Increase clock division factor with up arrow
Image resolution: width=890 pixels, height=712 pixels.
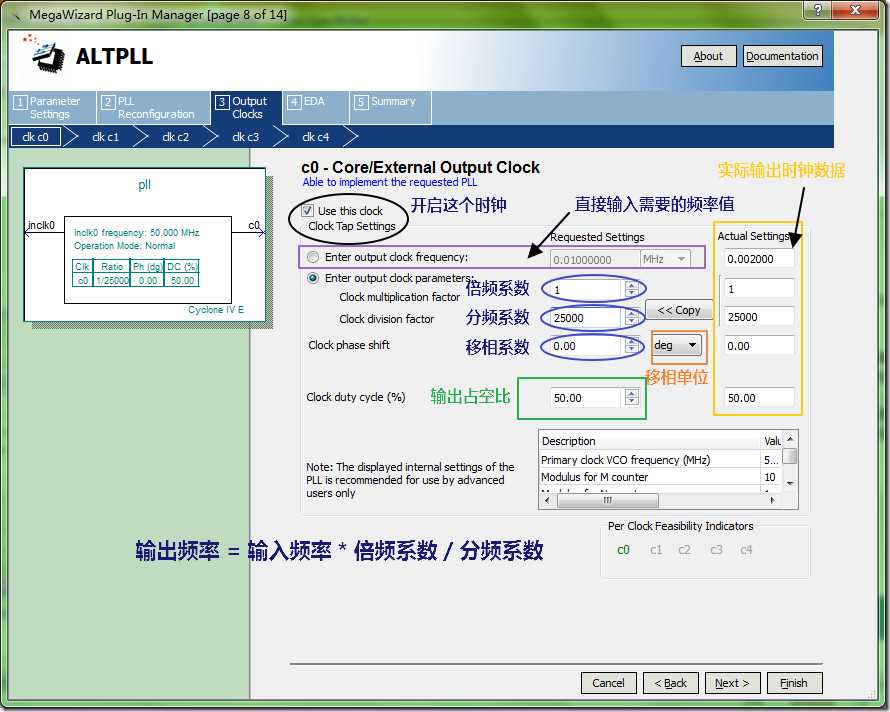[632, 313]
